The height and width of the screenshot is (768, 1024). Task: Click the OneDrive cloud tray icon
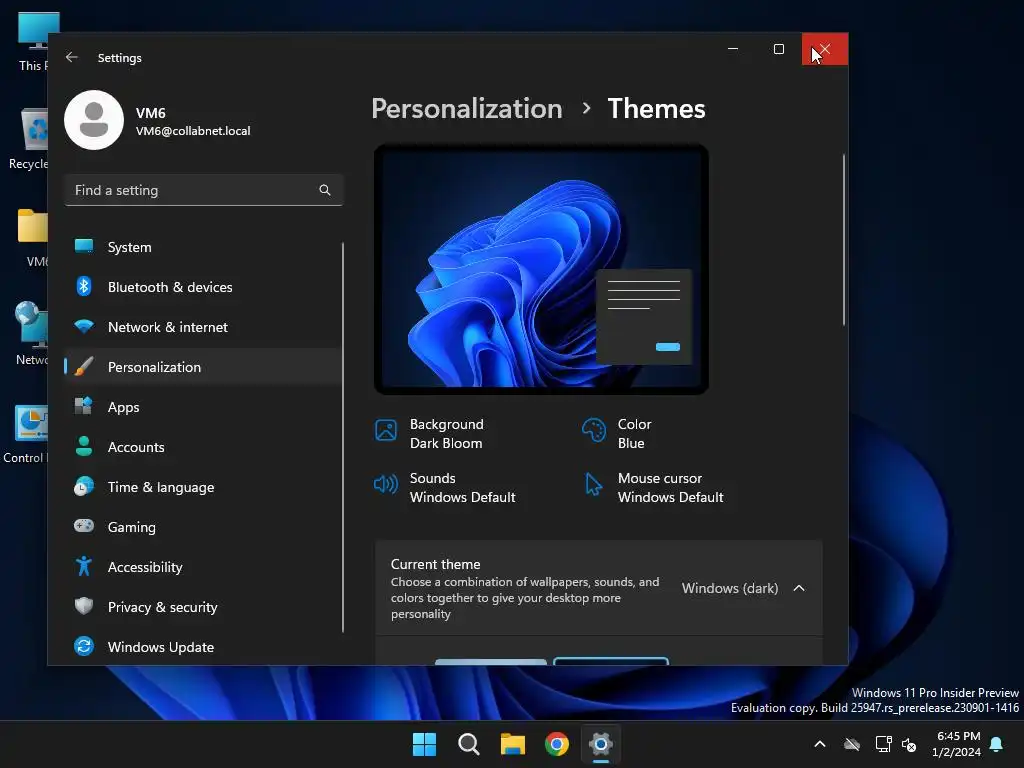tap(852, 744)
